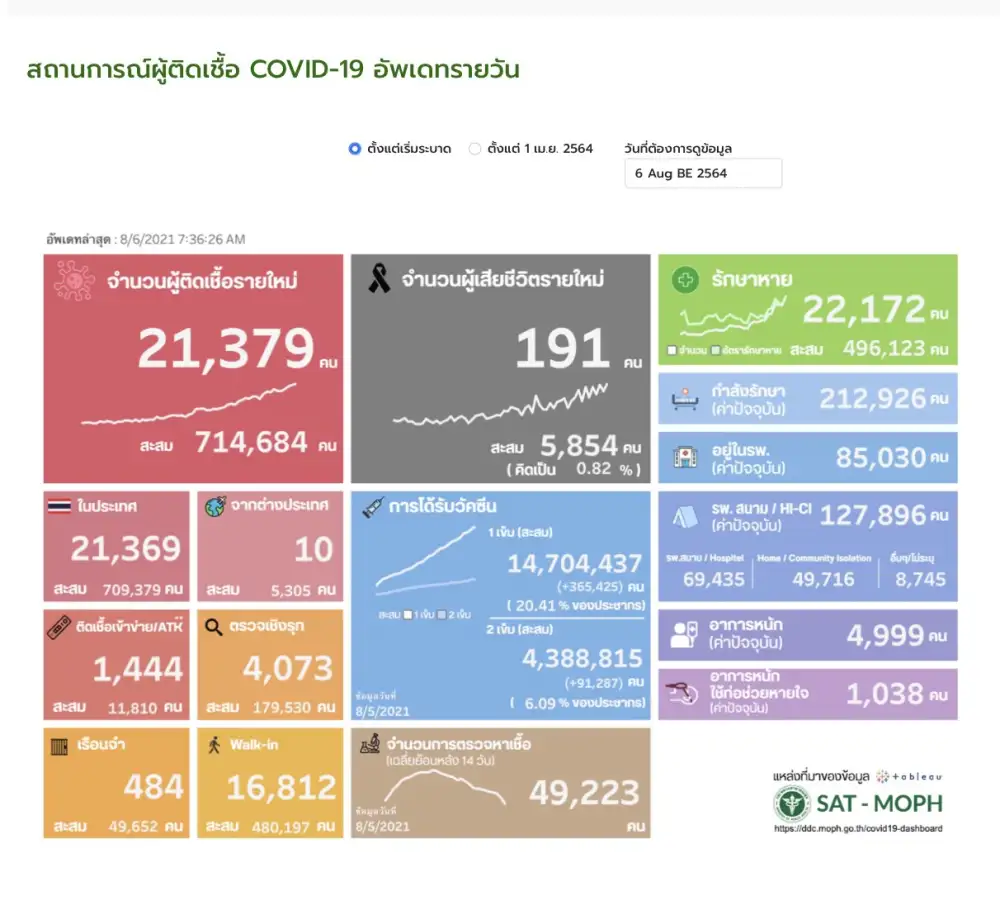Screen dimensions: 1000x915
Task: Click the 21,379 new cases number
Action: (226, 349)
